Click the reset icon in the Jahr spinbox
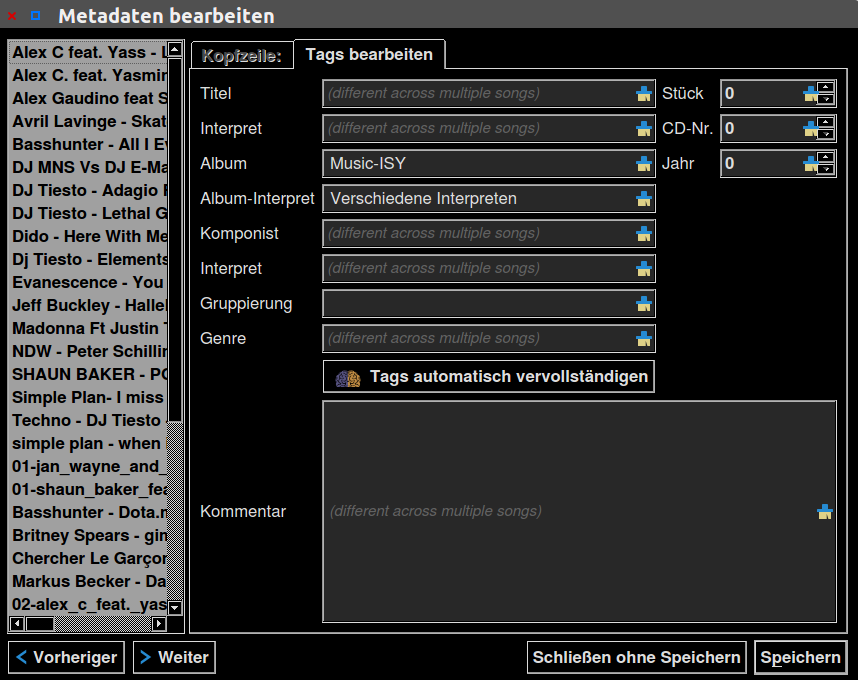Viewport: 858px width, 680px height. coord(810,164)
